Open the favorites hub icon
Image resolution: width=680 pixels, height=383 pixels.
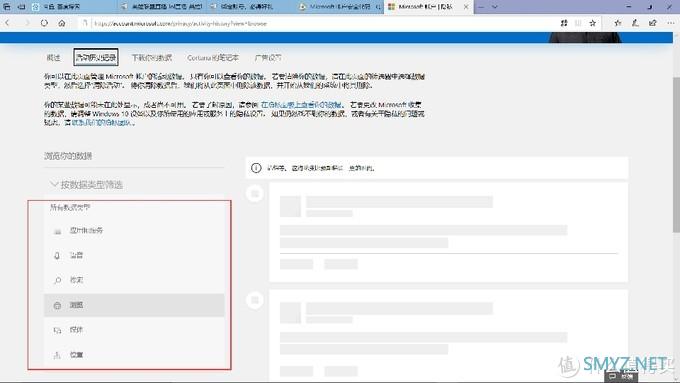(618, 23)
